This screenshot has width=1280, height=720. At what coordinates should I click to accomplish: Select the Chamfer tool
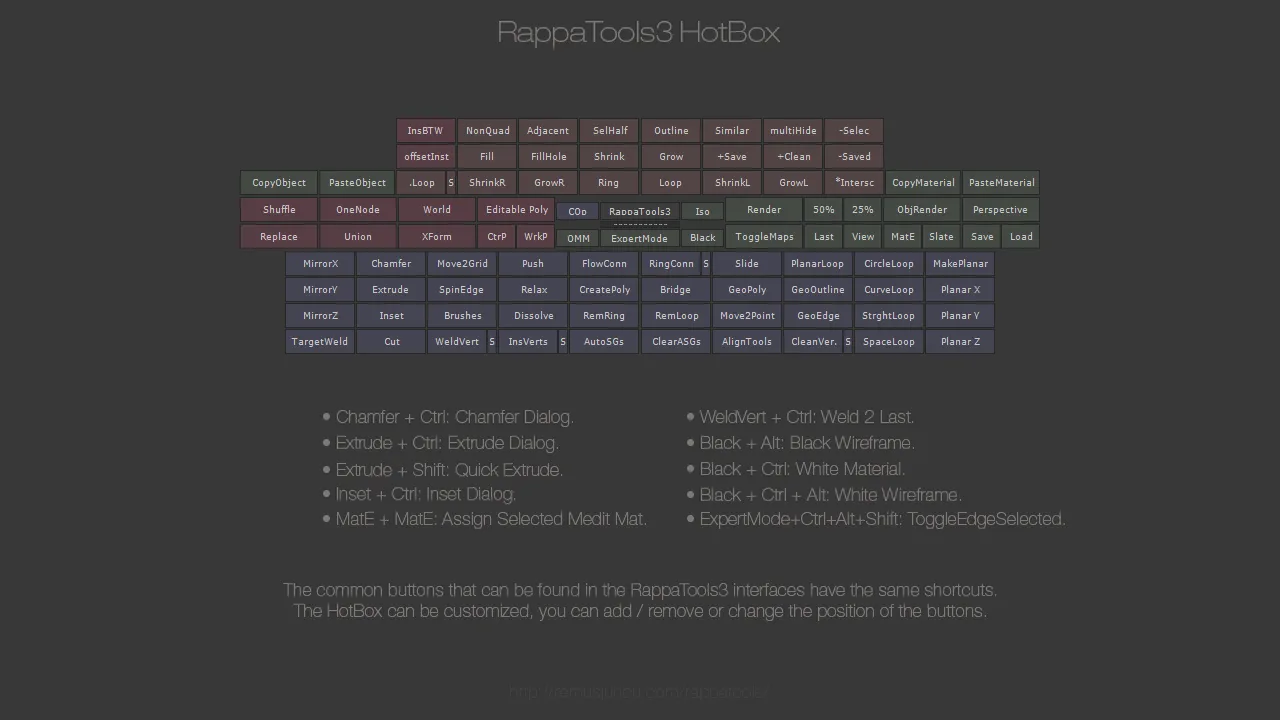[x=390, y=263]
